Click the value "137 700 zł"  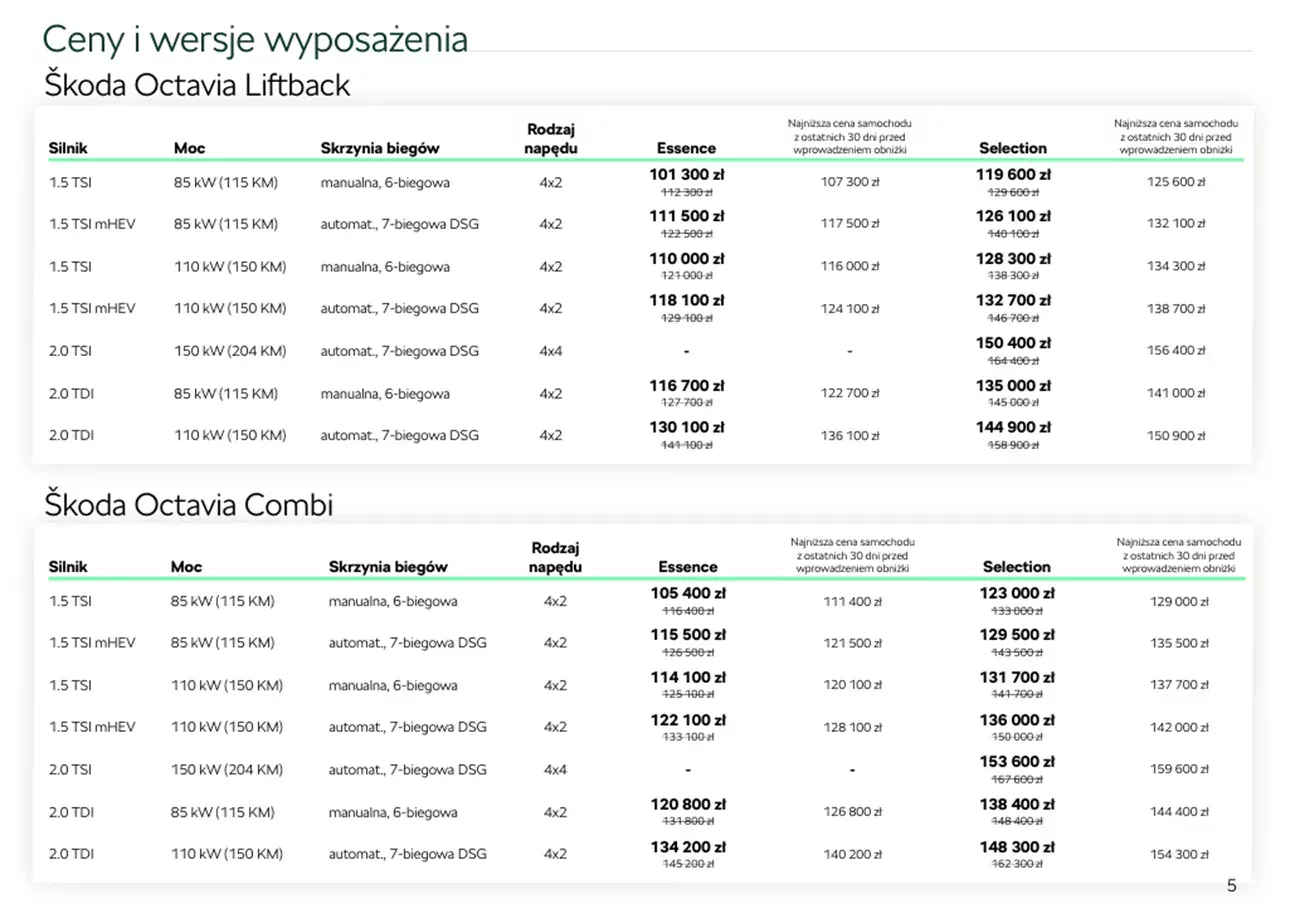pos(1179,685)
